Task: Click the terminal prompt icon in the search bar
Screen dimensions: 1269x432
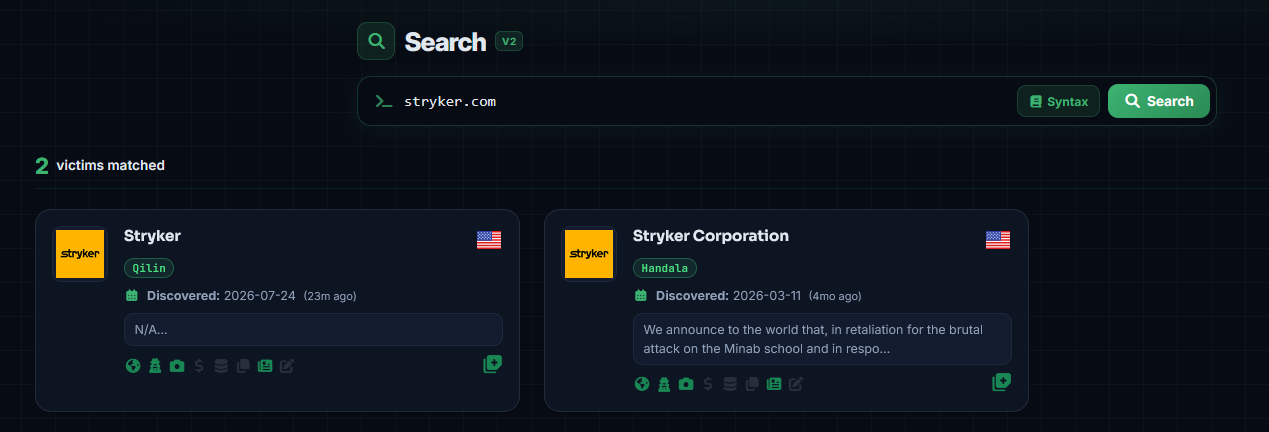Action: tap(383, 101)
